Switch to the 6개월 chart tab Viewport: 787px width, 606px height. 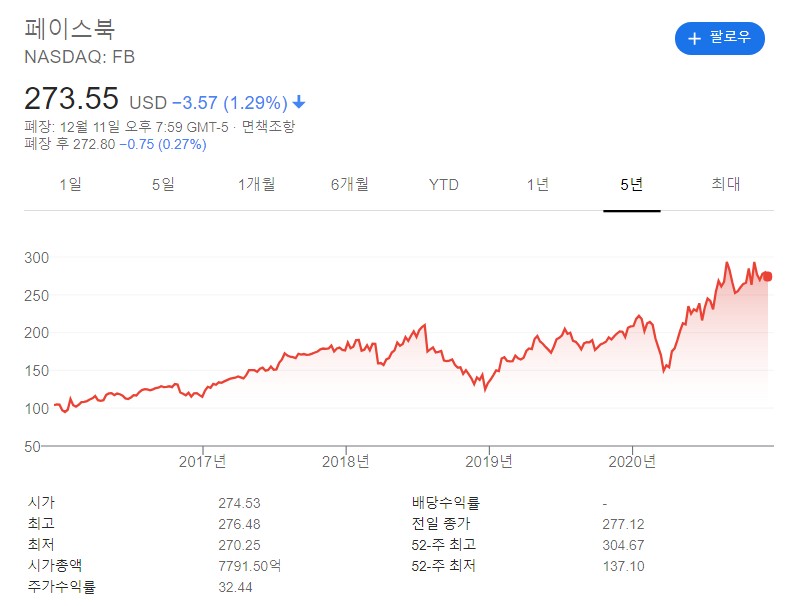[x=350, y=184]
